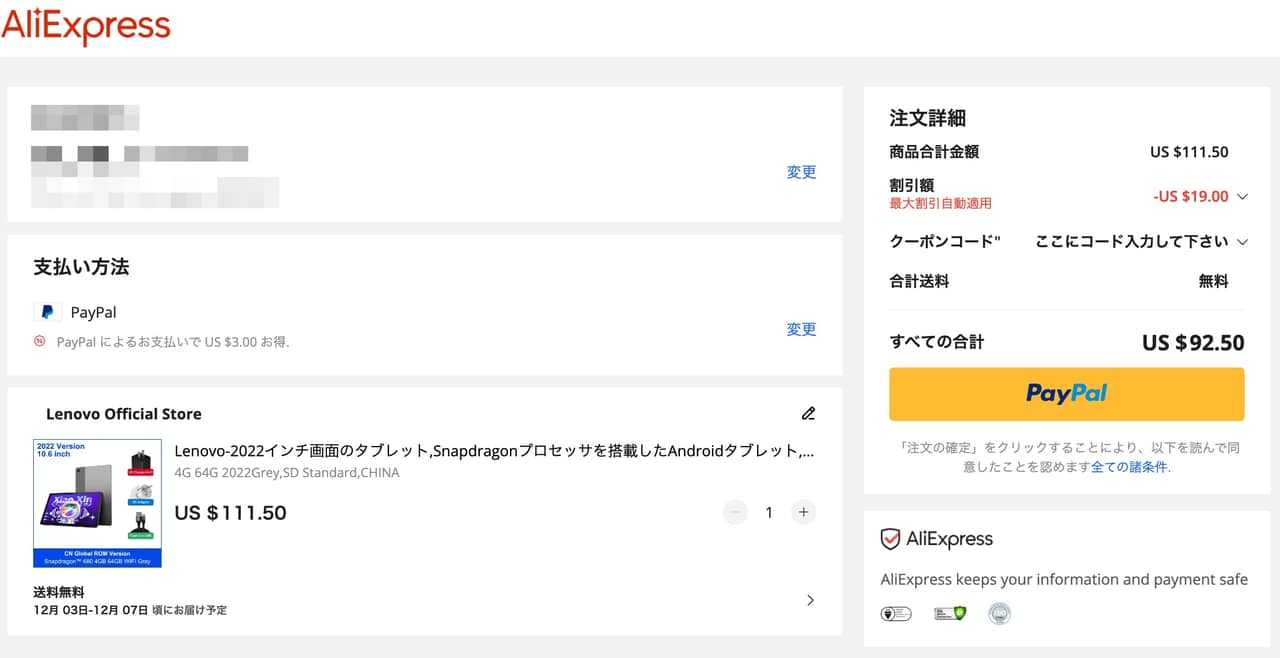Click the AliExpress logo in the header
Screen dimensions: 1280x658
coord(86,26)
